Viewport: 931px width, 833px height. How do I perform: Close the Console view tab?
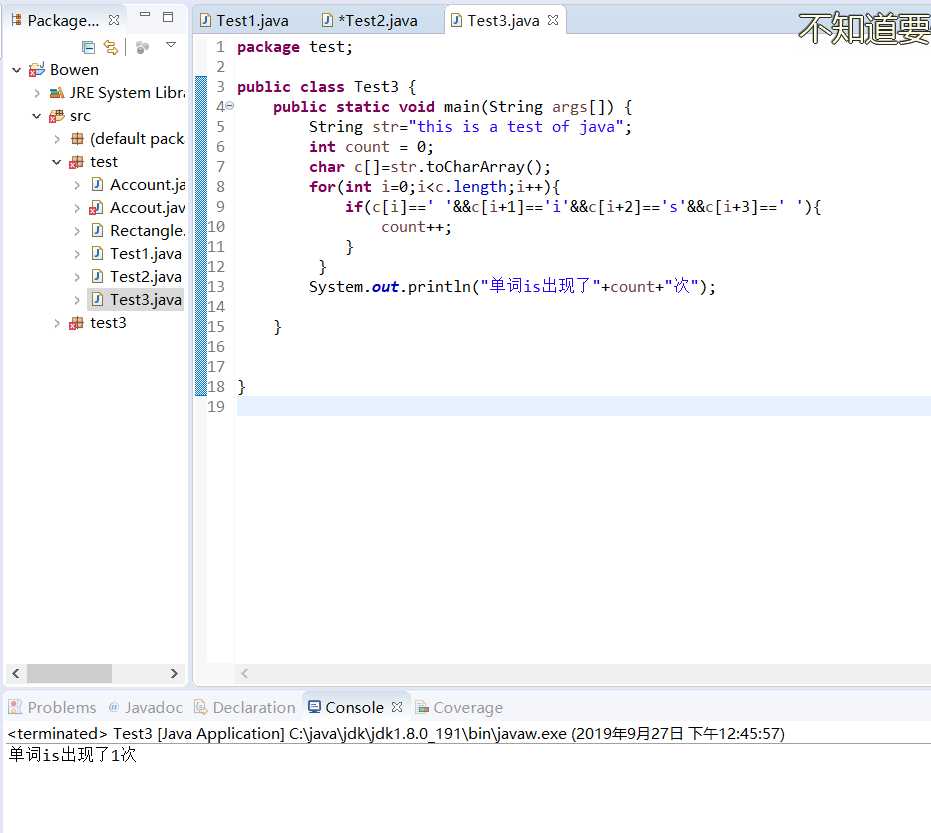[x=397, y=707]
